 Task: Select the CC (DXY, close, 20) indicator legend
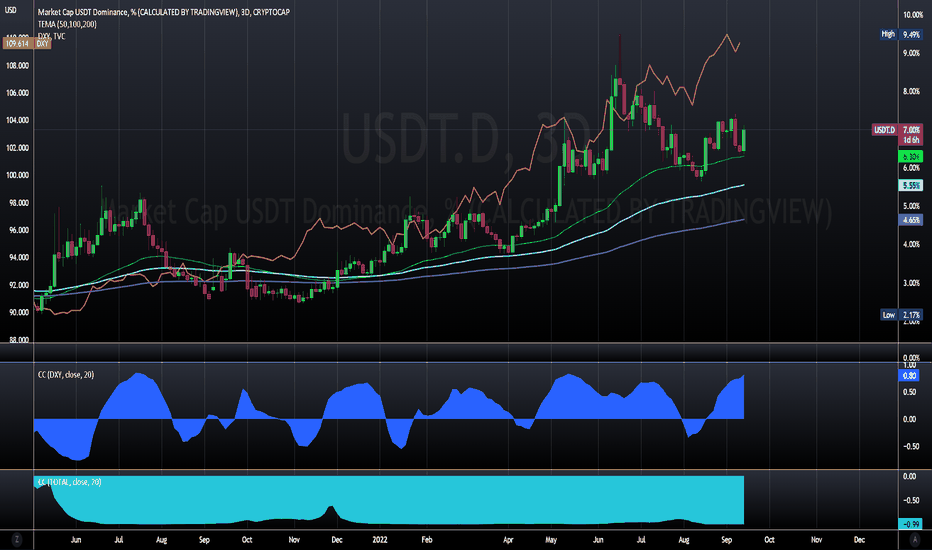(66, 375)
